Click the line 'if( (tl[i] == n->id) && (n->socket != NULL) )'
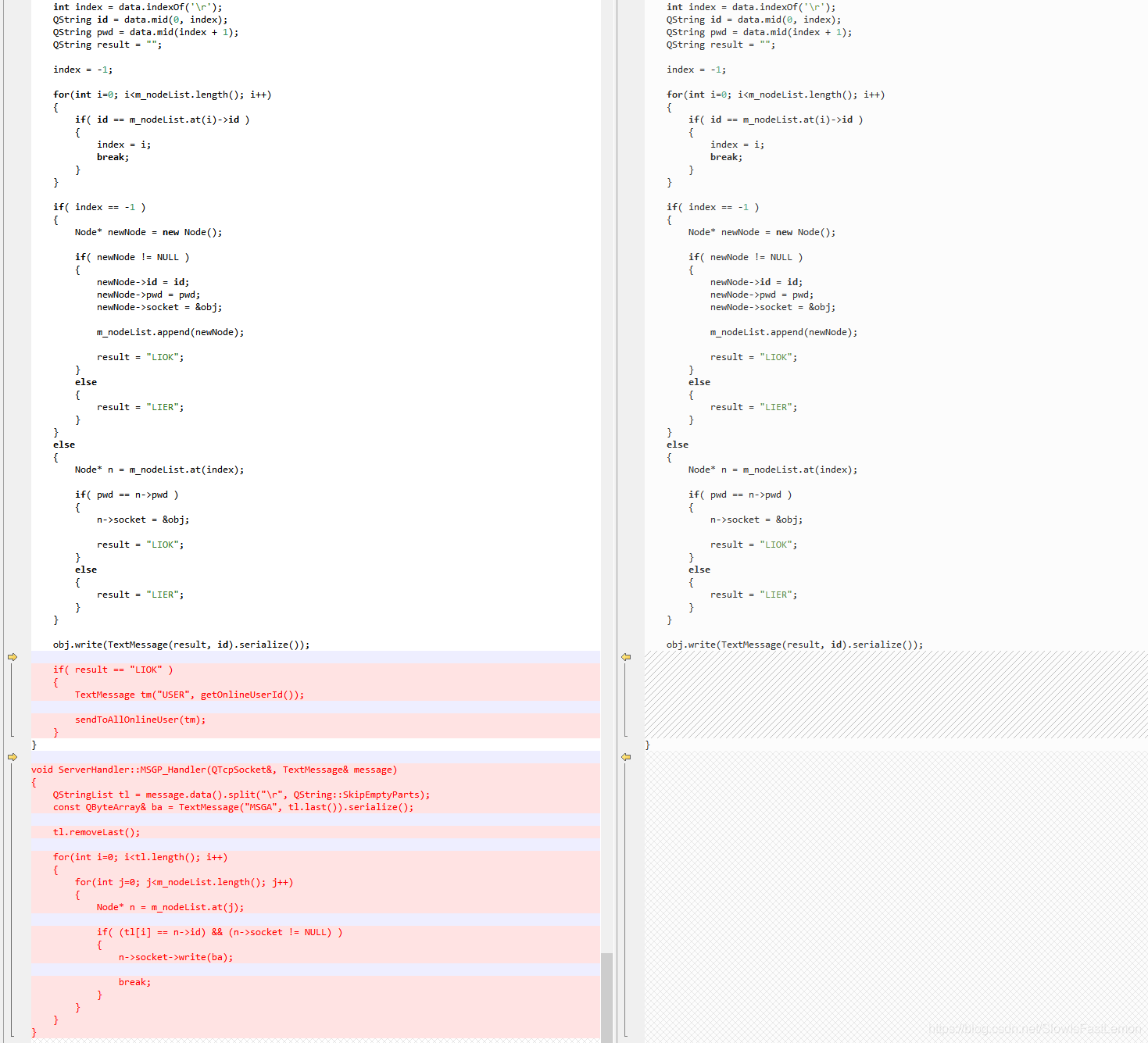The image size is (1148, 1043). [220, 932]
